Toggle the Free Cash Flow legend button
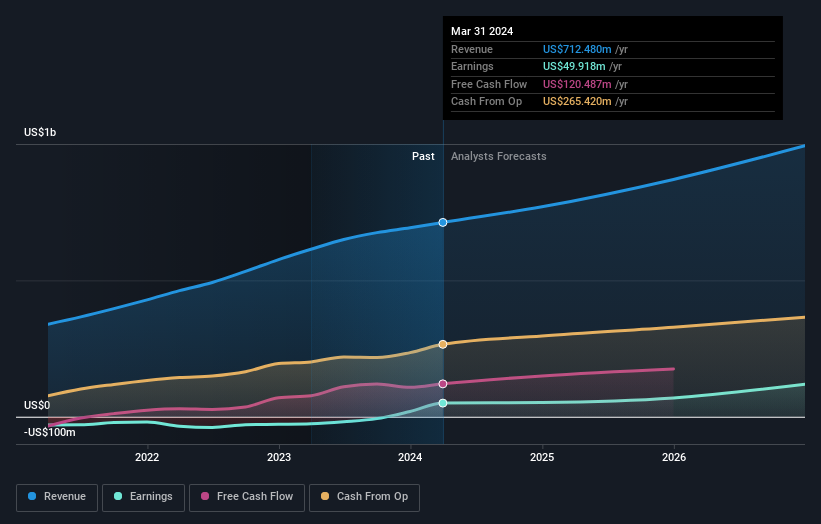Viewport: 821px width, 524px height. (x=247, y=497)
